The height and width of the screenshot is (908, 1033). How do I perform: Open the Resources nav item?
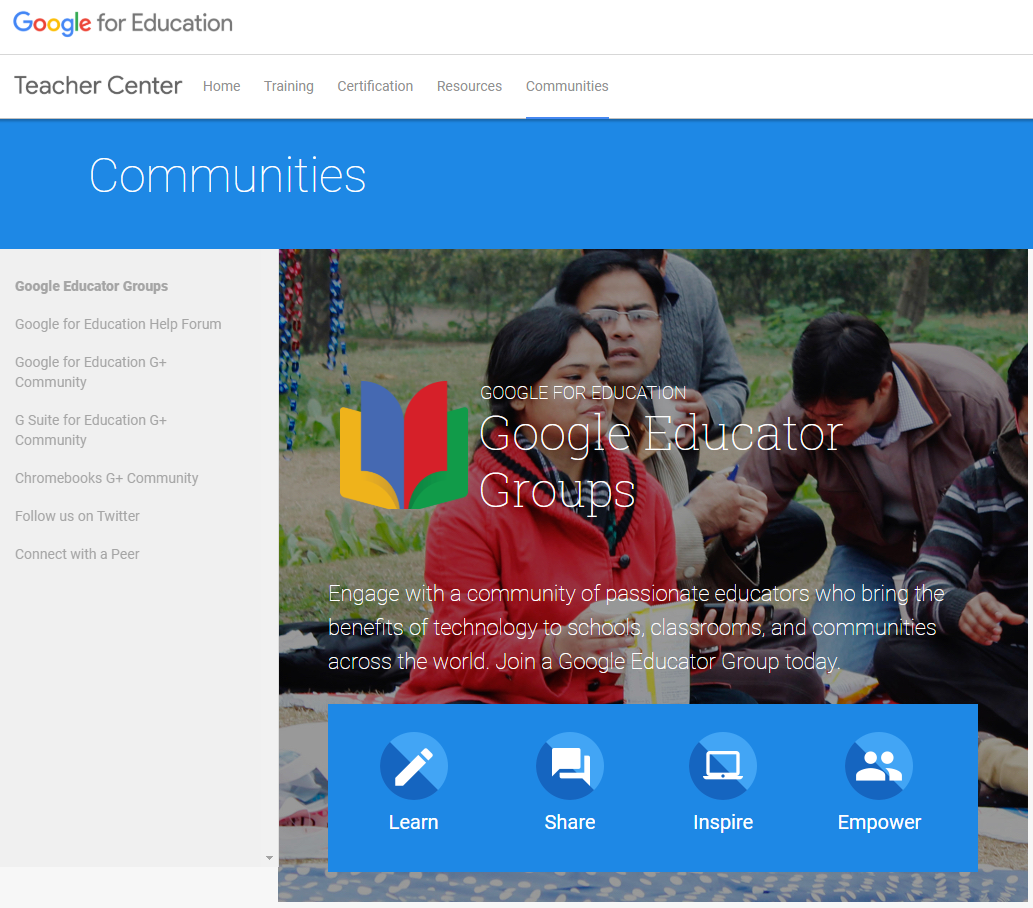click(469, 86)
